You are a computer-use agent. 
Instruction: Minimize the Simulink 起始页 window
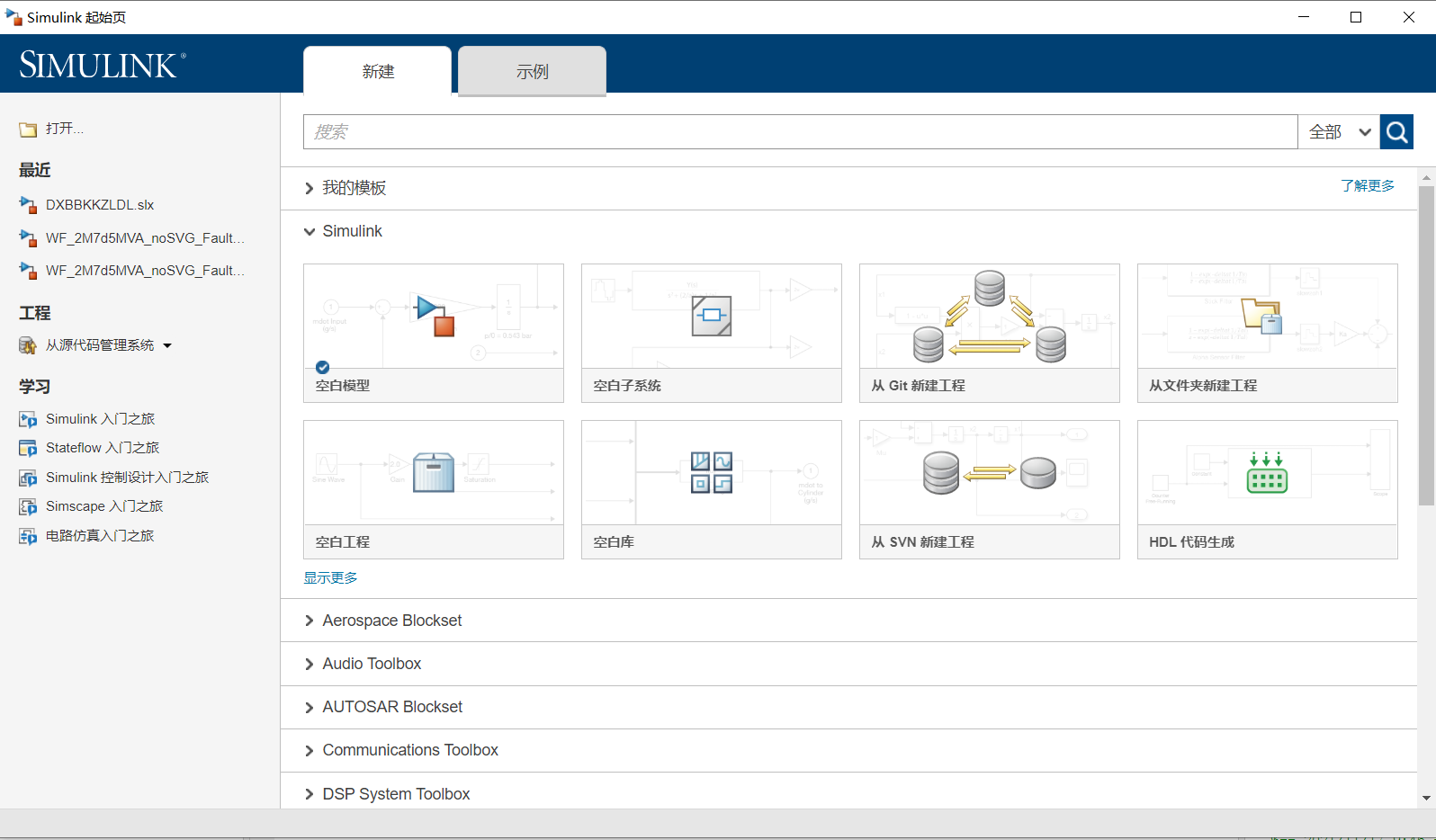1304,17
